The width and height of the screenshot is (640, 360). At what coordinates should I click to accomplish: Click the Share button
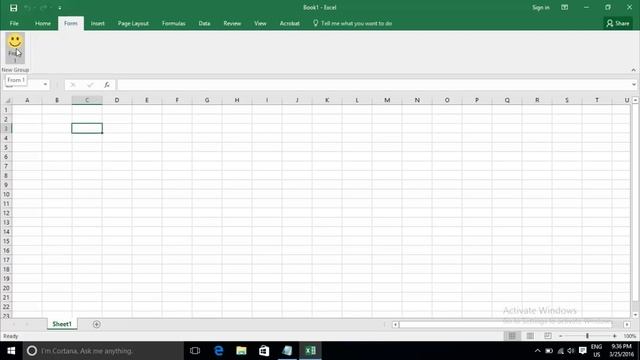tap(618, 23)
